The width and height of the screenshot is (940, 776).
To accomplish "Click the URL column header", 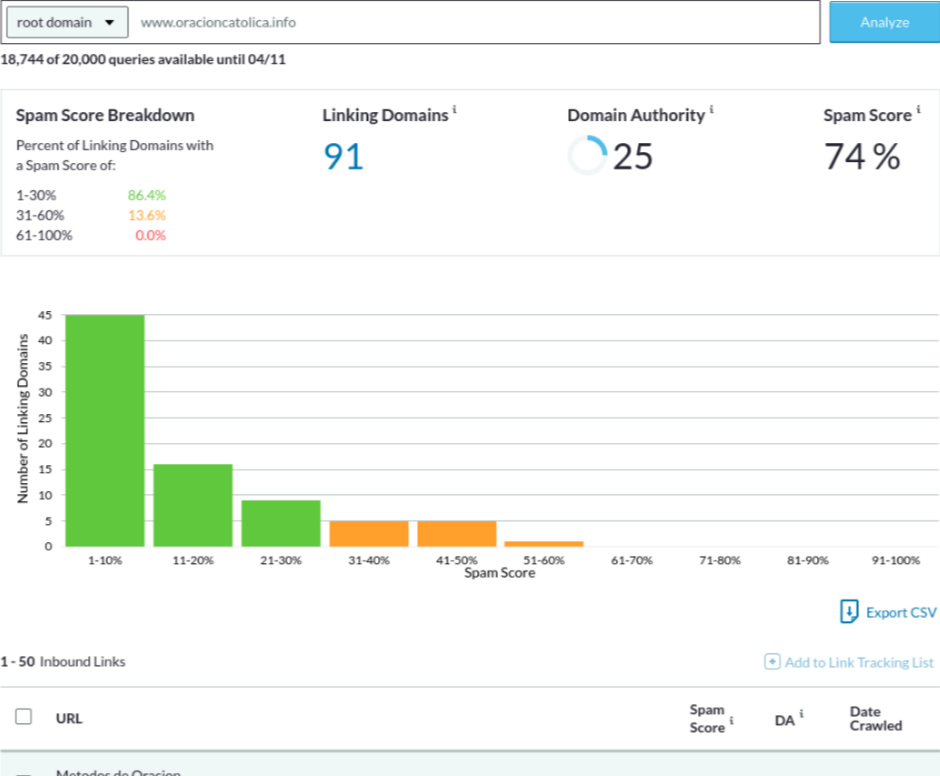I will (69, 718).
